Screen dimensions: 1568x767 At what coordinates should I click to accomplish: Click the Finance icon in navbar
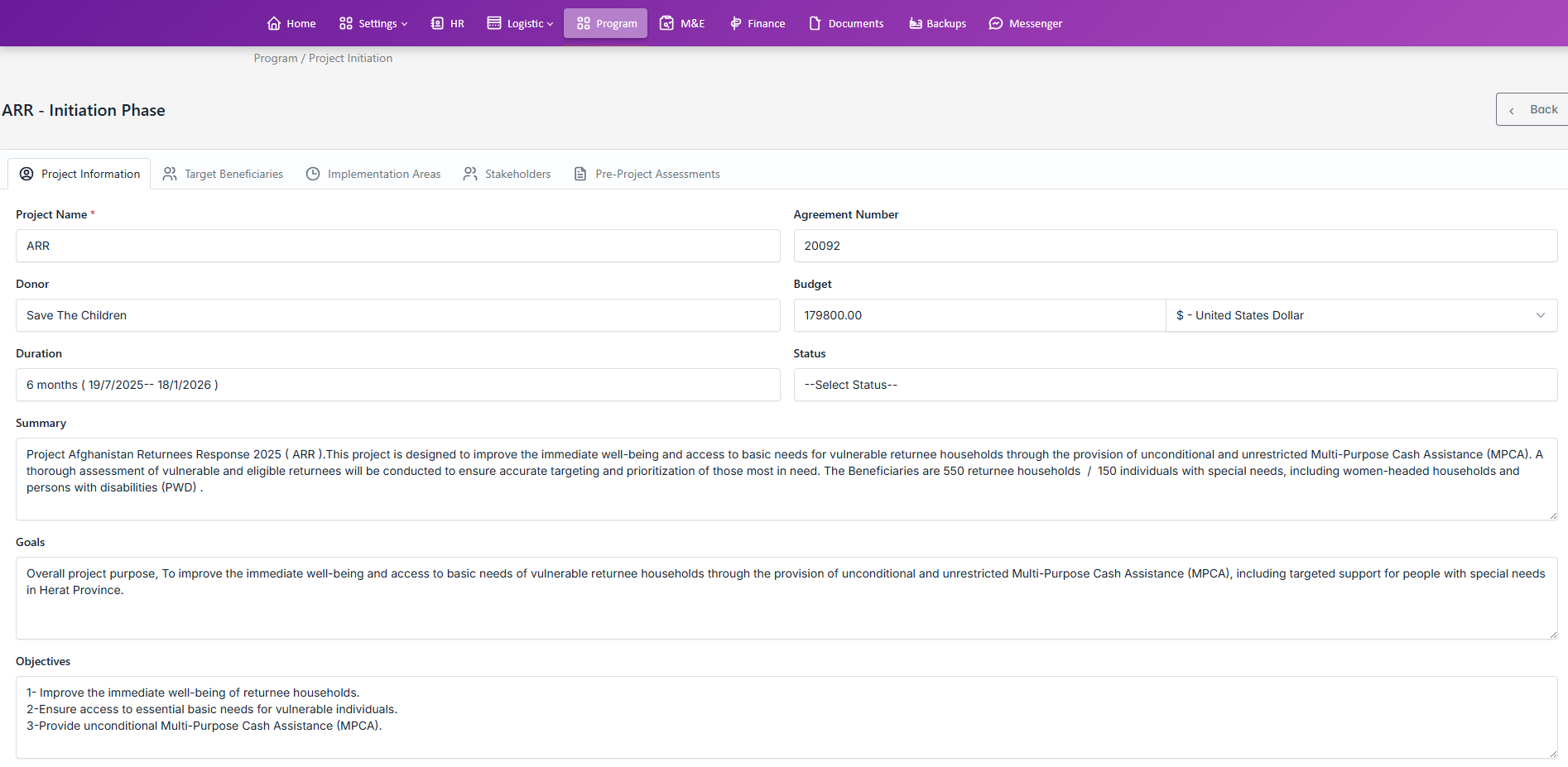click(x=735, y=23)
